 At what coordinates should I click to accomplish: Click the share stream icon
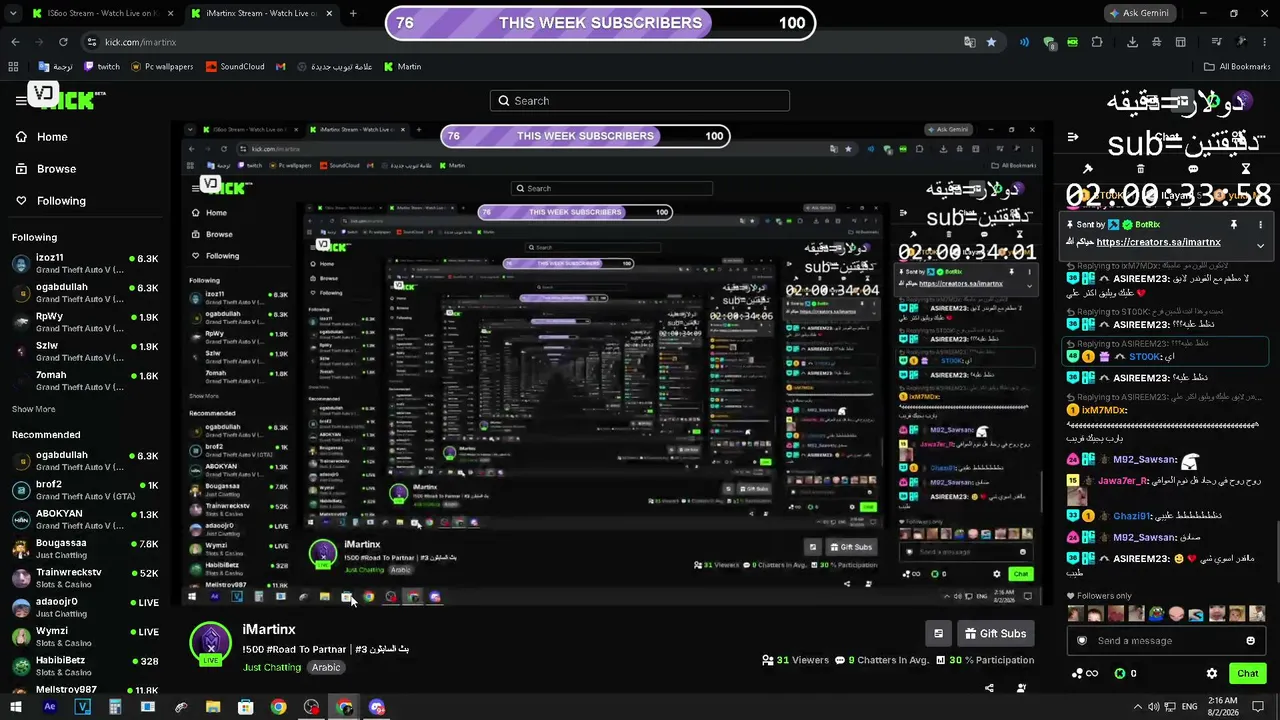(x=989, y=688)
